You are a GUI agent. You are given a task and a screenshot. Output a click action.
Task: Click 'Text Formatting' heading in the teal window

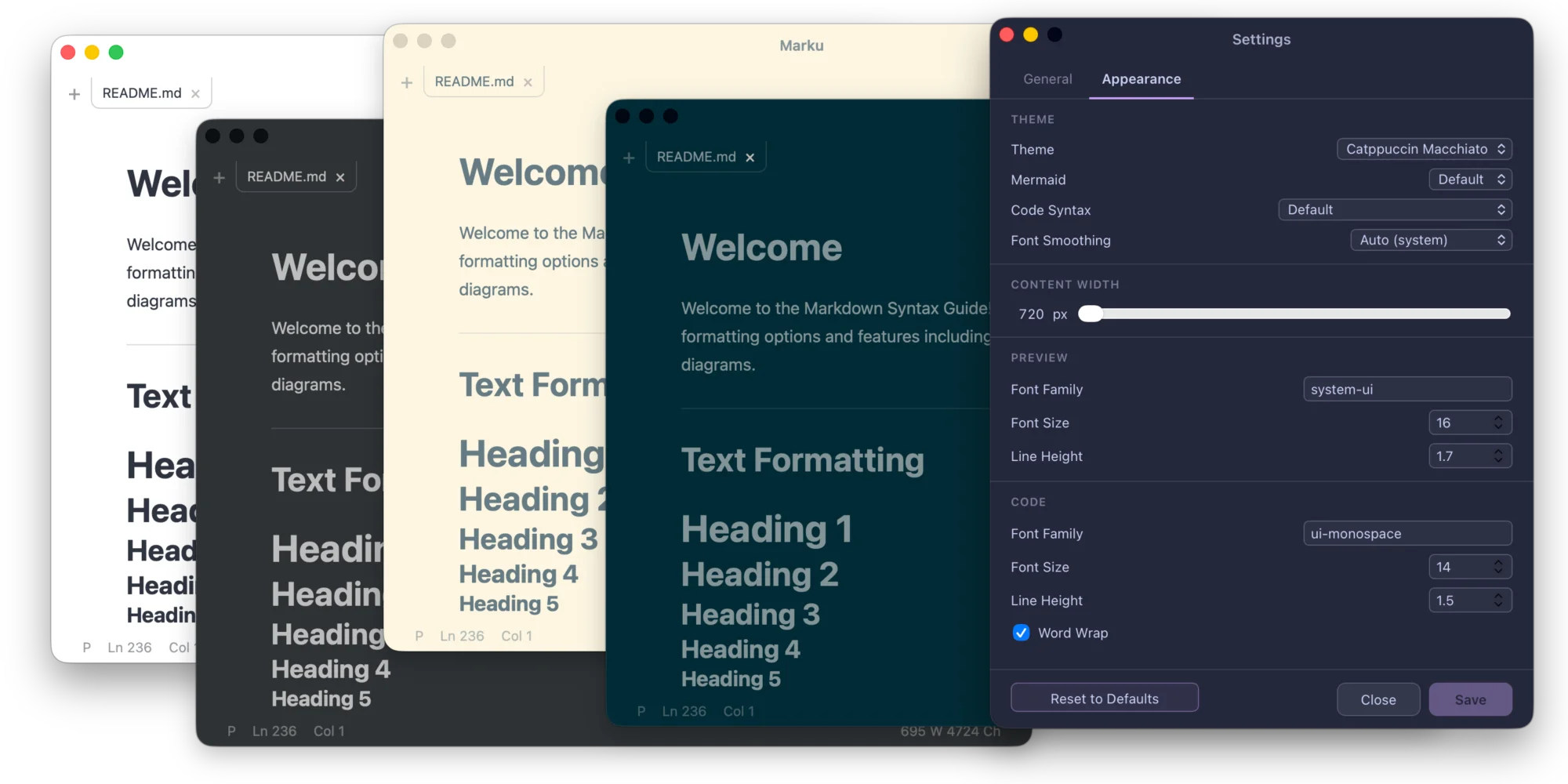pos(803,460)
